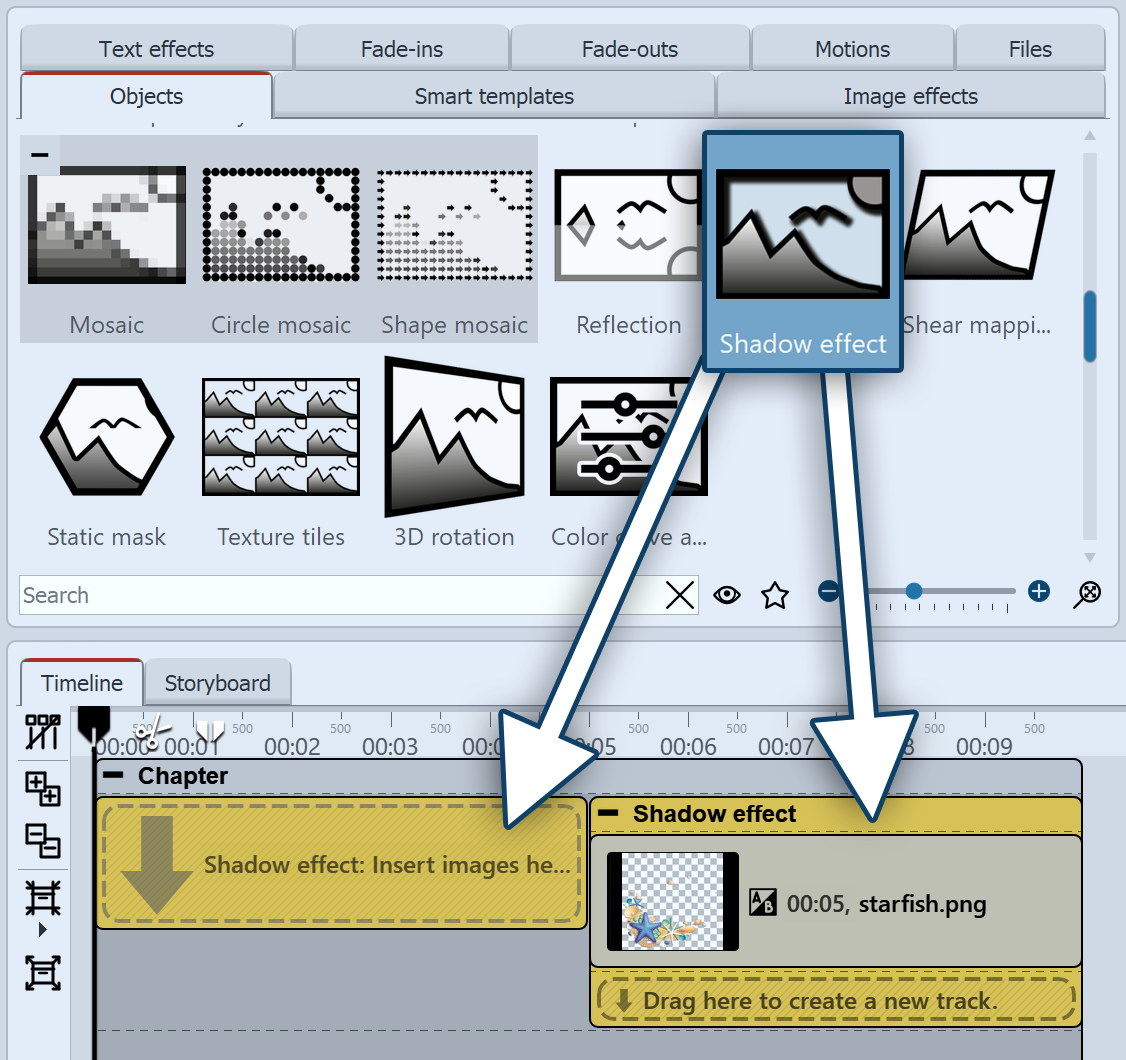Clear the search field with X button
The height and width of the screenshot is (1060, 1126).
point(680,596)
